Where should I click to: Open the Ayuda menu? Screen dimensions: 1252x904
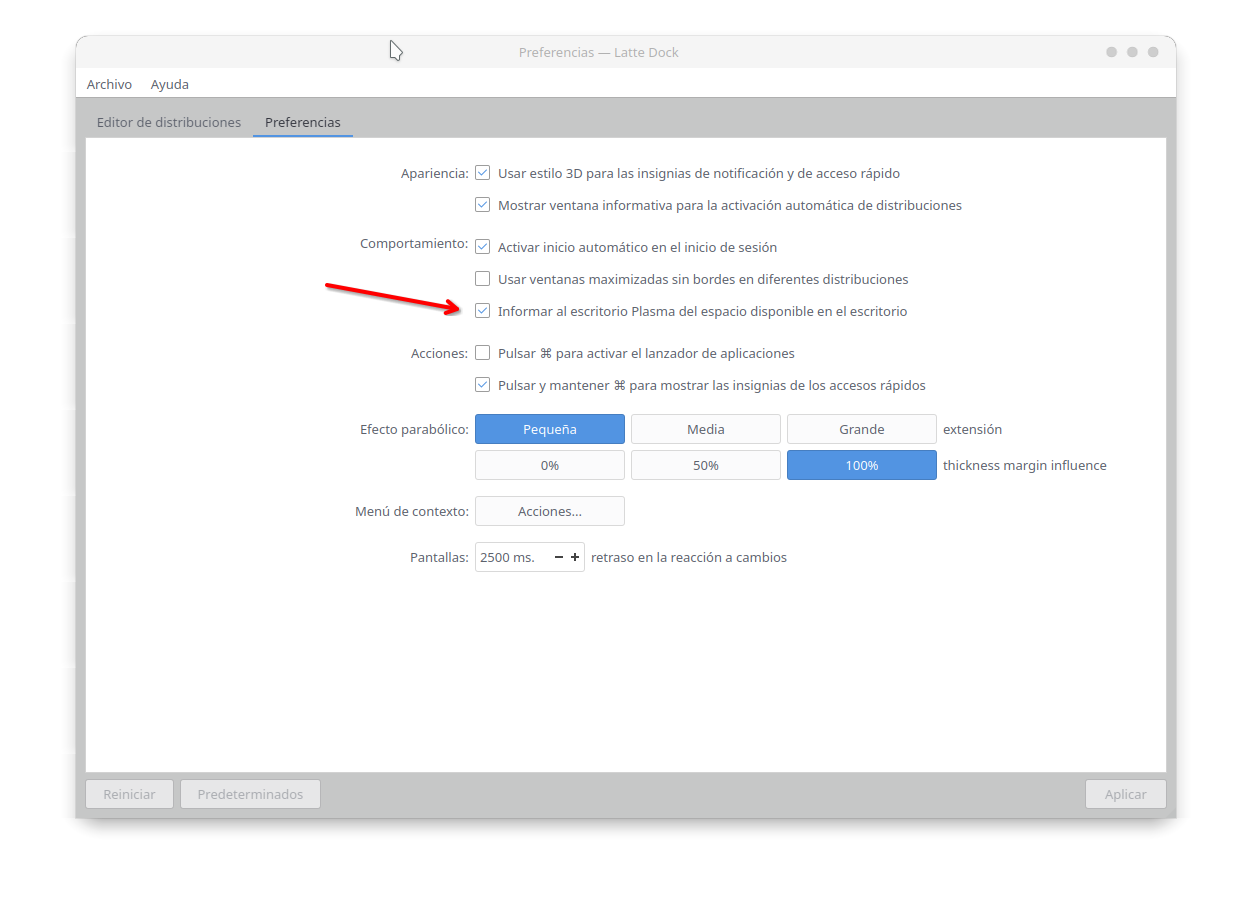click(x=170, y=84)
